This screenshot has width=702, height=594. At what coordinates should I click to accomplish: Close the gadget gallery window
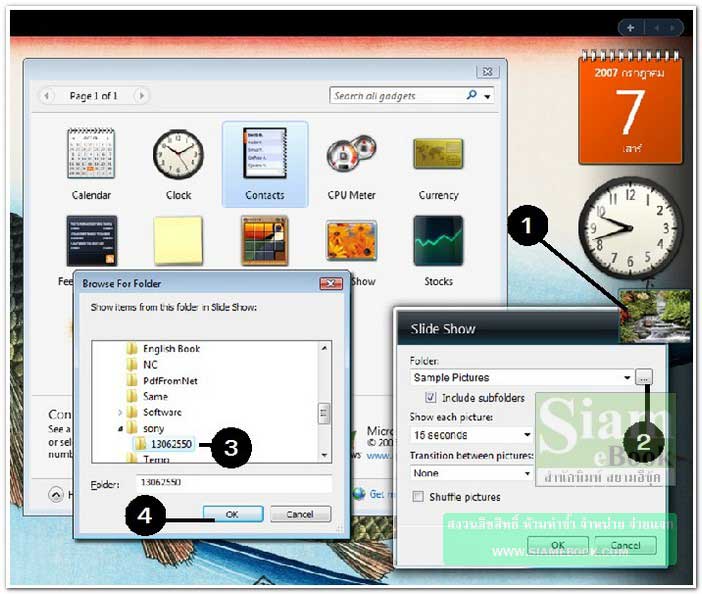point(488,71)
